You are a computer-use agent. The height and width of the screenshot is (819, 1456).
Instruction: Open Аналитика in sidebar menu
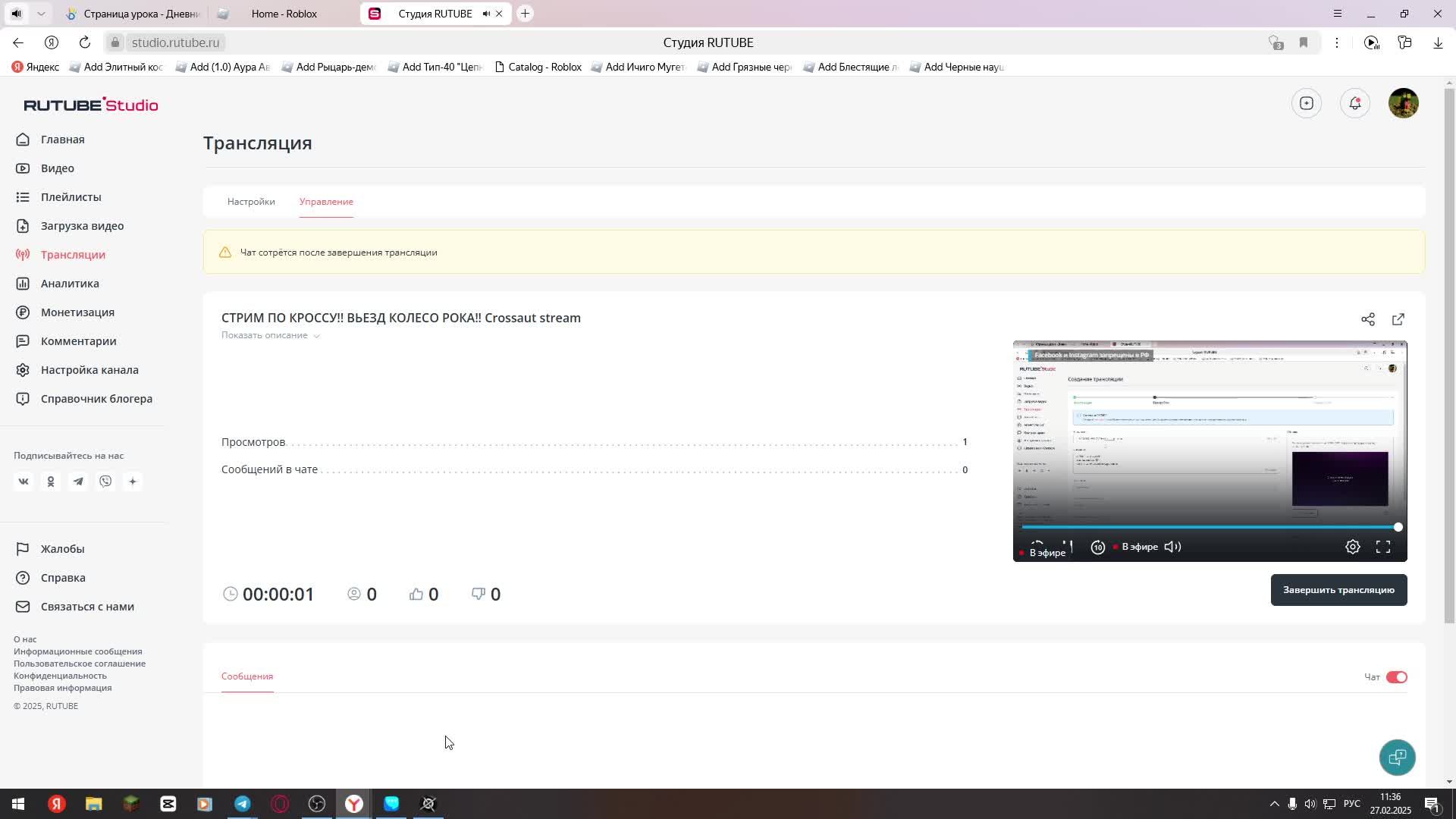pyautogui.click(x=70, y=284)
